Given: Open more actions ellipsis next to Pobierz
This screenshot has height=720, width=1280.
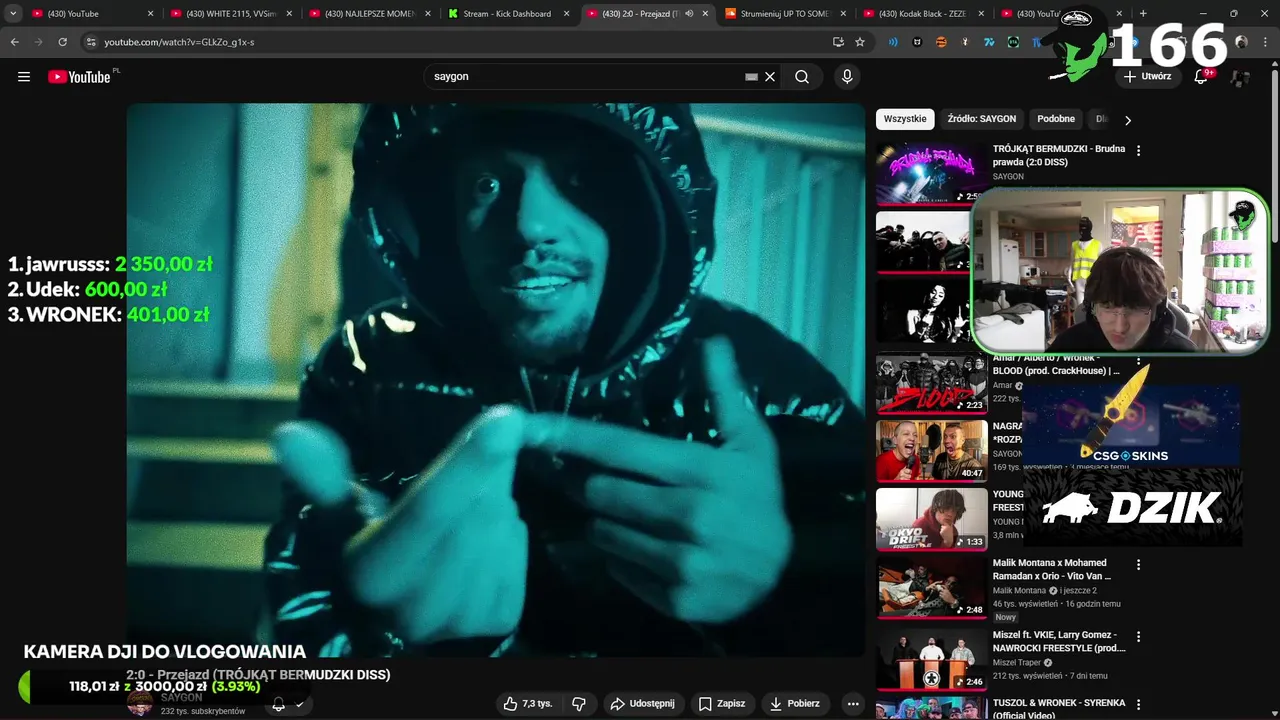Looking at the screenshot, I should (x=852, y=704).
